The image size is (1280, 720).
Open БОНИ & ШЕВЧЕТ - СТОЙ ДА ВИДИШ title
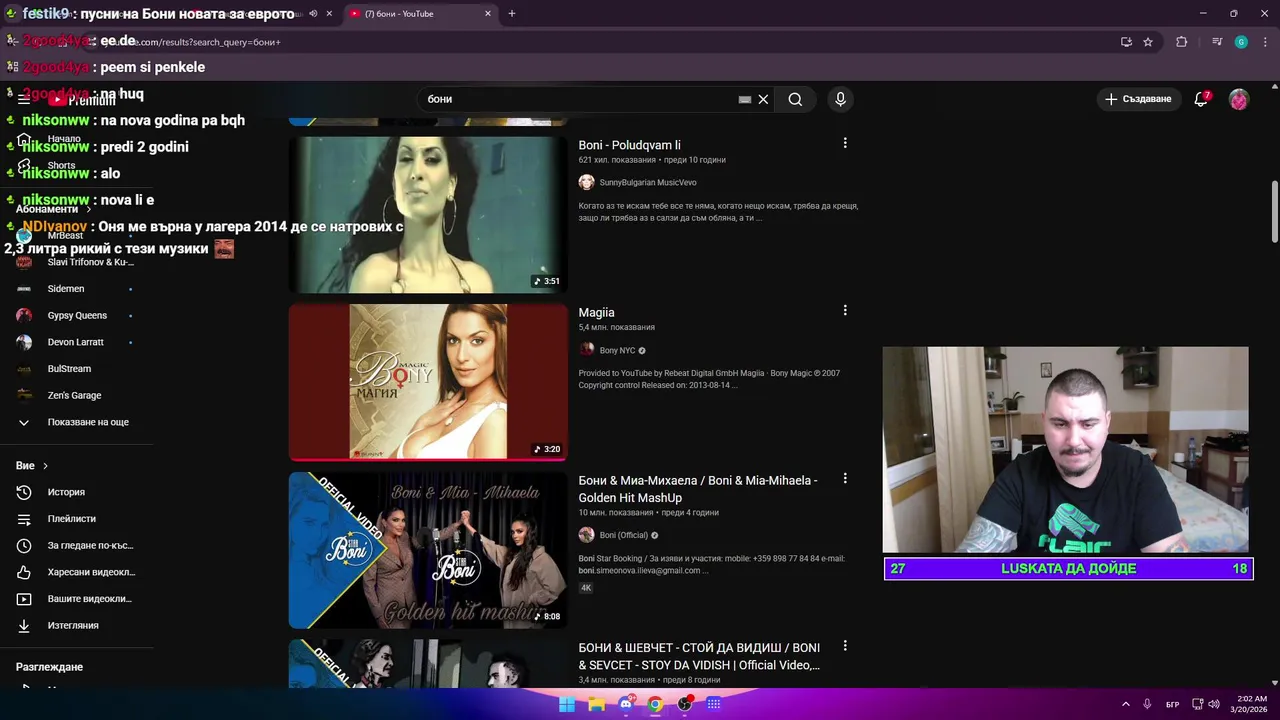[699, 656]
